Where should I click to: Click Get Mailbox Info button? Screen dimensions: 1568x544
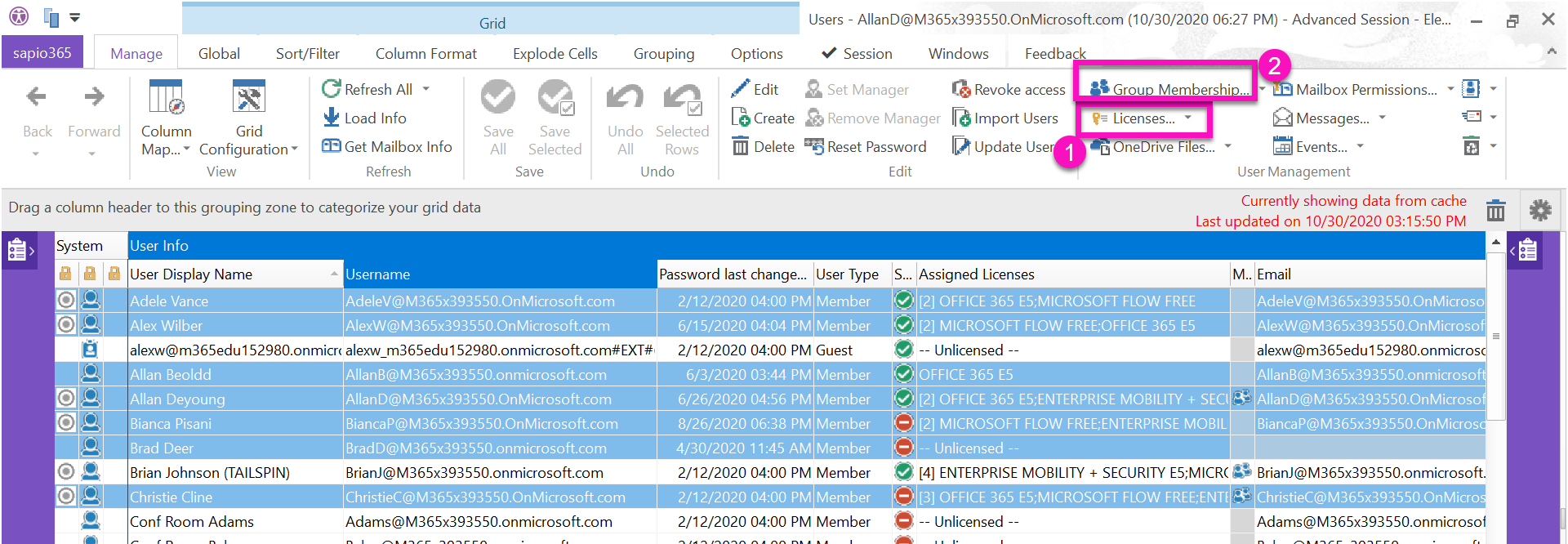click(387, 147)
